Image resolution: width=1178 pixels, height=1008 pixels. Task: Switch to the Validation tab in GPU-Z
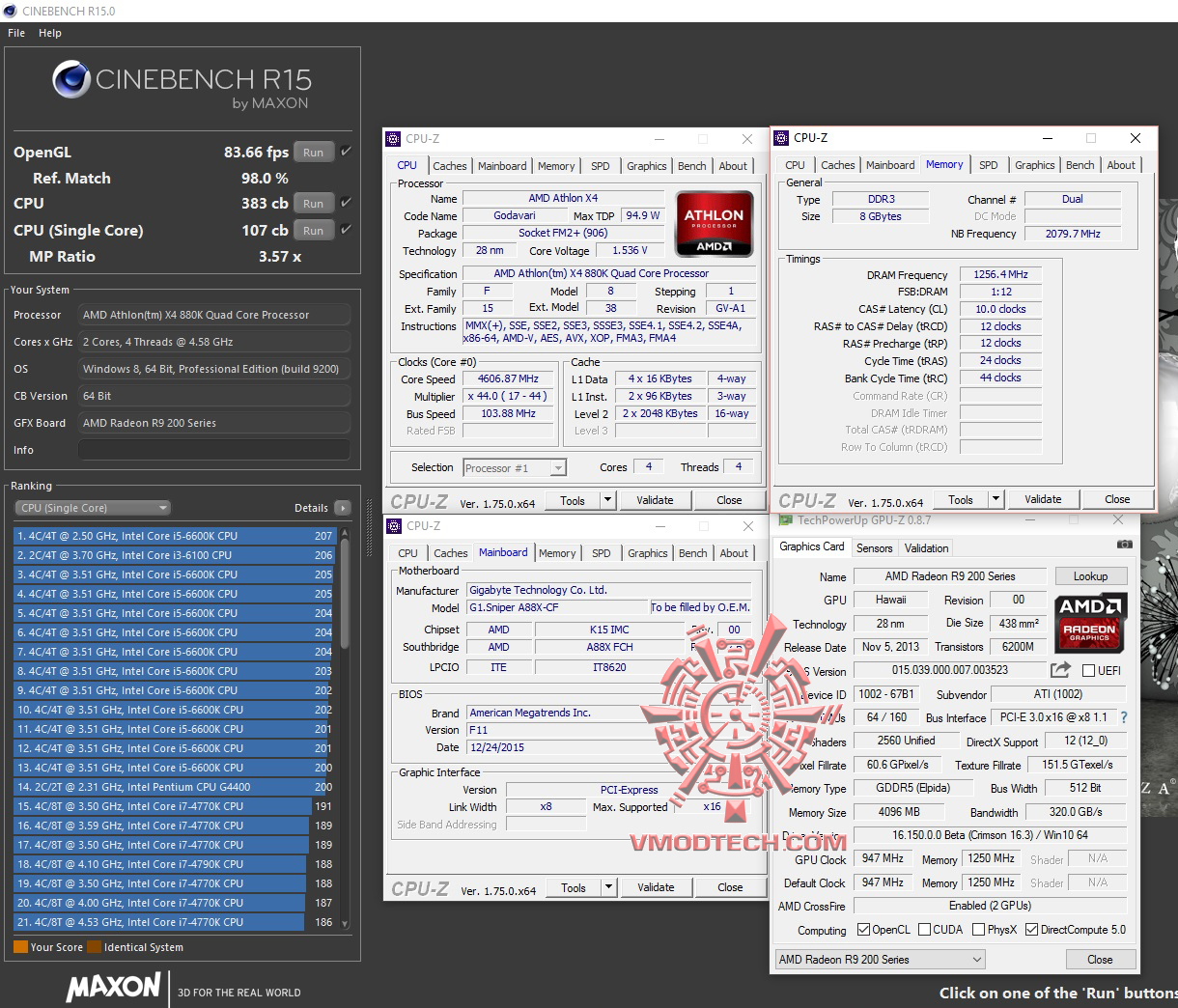pos(926,547)
